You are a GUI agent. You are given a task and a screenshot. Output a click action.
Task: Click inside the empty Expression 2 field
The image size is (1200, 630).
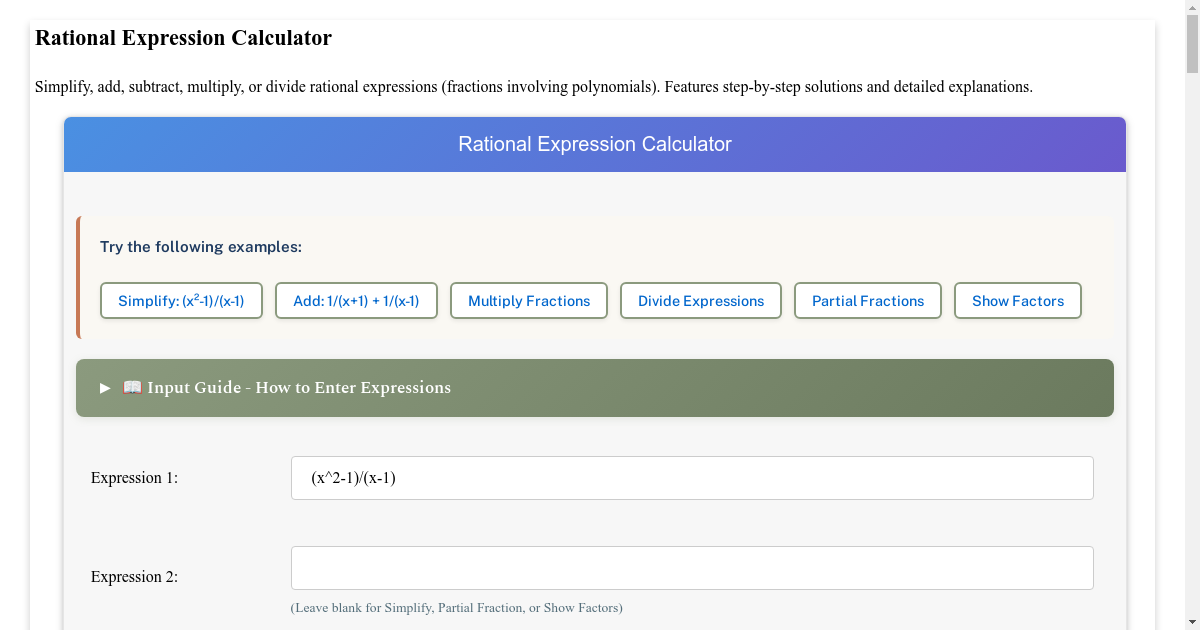692,567
